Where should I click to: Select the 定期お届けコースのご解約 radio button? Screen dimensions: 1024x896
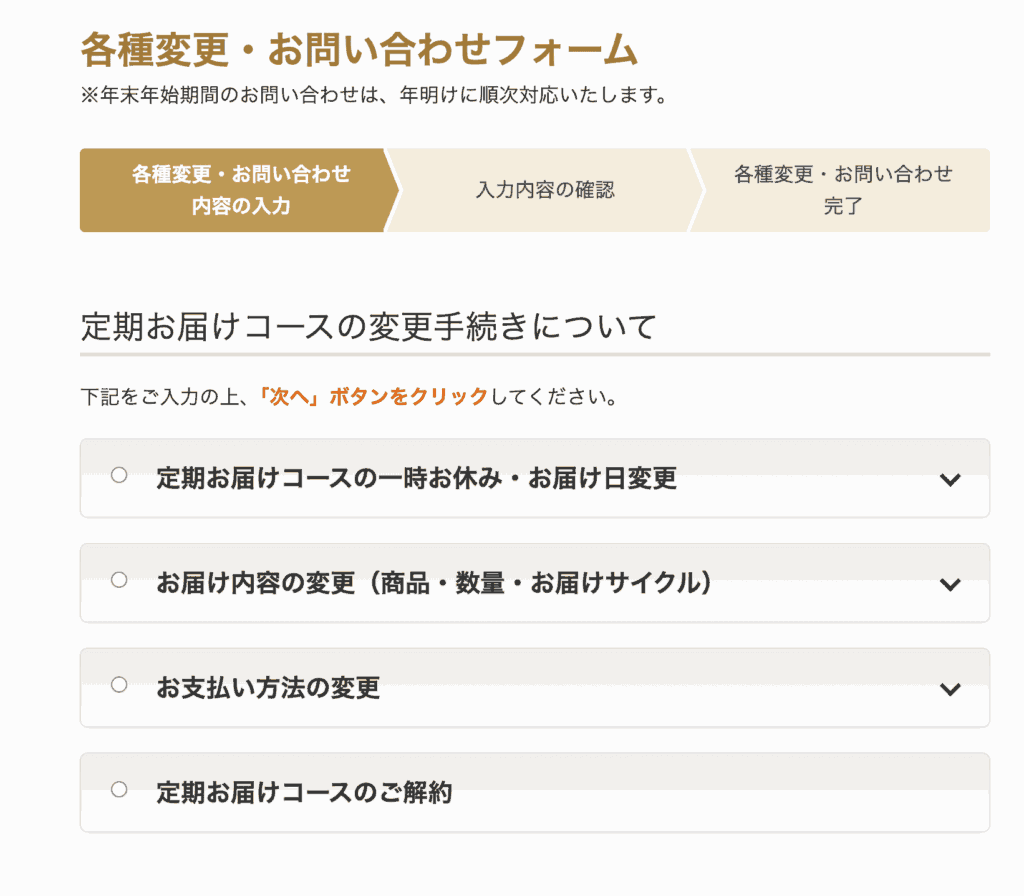coord(119,789)
